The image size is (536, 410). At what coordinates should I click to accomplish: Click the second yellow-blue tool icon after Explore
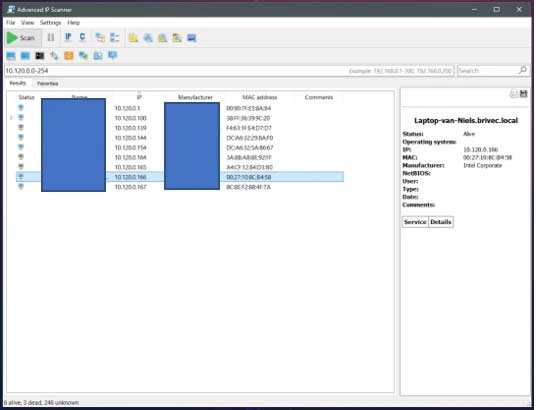148,38
